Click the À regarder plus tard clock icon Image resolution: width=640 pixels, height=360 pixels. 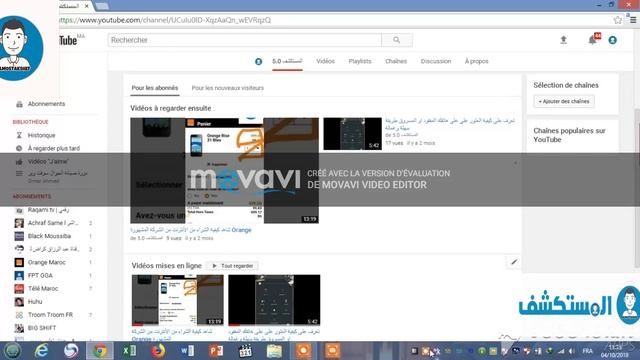click(x=19, y=148)
